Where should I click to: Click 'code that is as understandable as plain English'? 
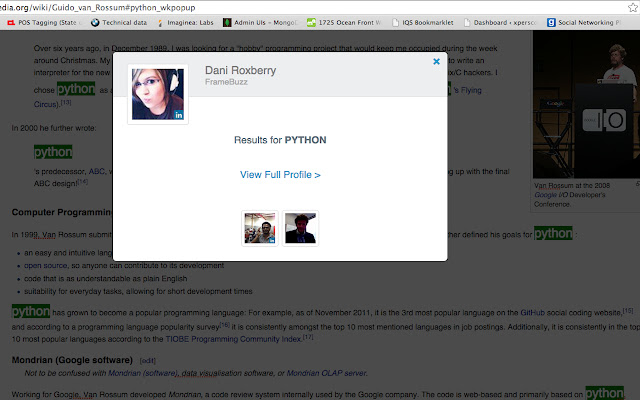click(x=105, y=279)
